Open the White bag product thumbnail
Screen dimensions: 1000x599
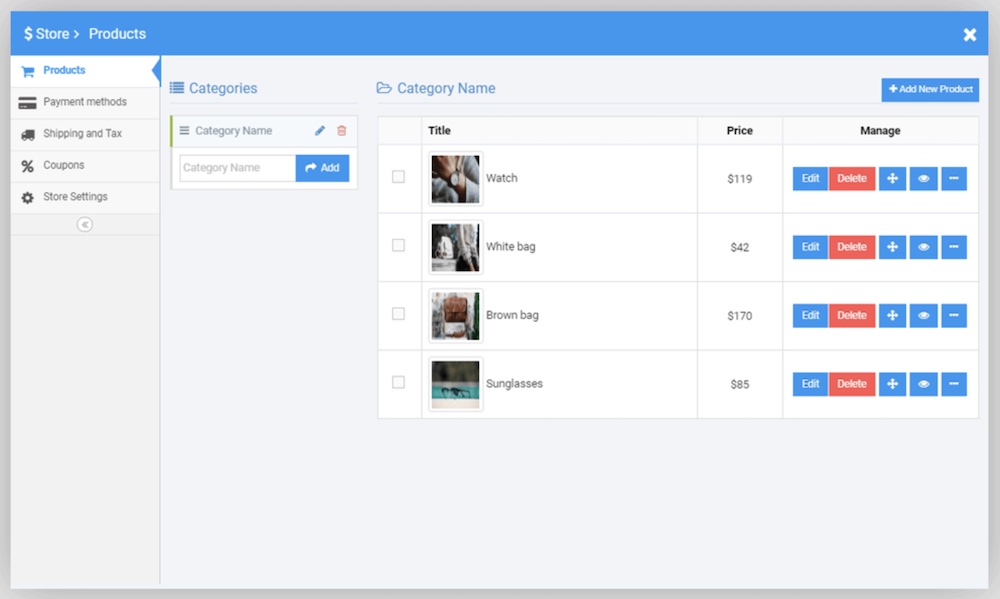coord(455,248)
